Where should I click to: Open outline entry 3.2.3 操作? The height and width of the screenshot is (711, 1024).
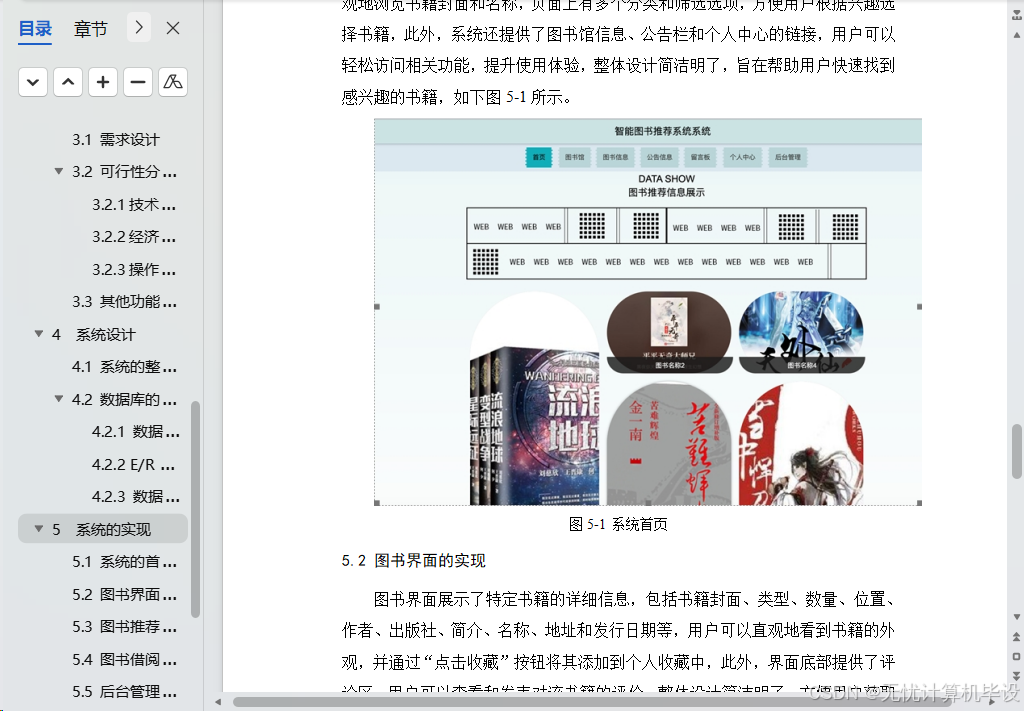(x=134, y=269)
